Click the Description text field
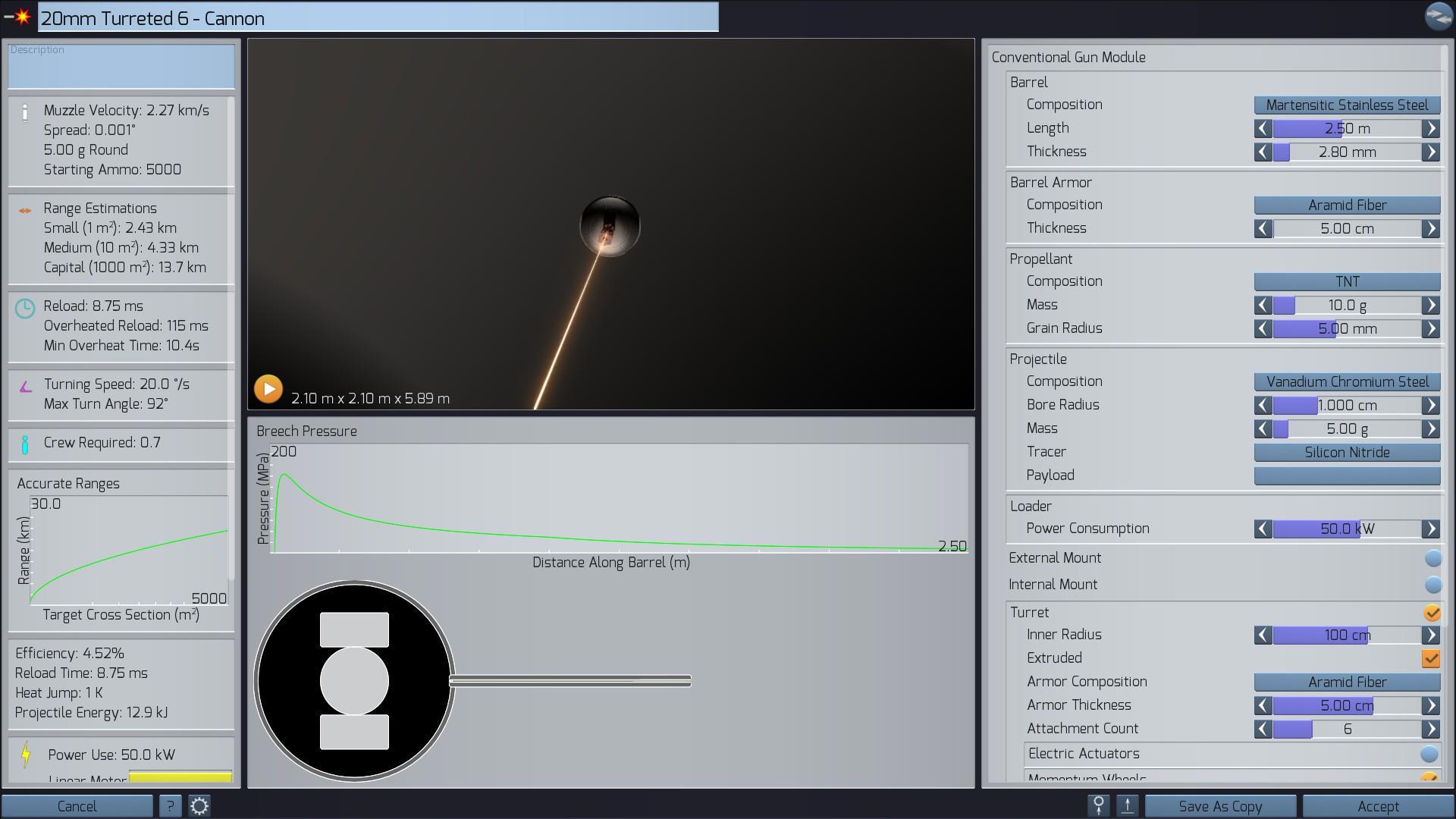 (x=121, y=67)
